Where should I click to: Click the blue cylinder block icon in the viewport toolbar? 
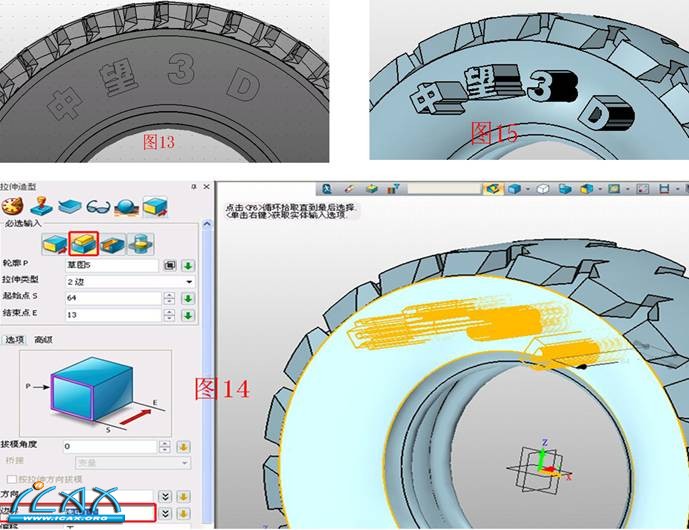565,189
